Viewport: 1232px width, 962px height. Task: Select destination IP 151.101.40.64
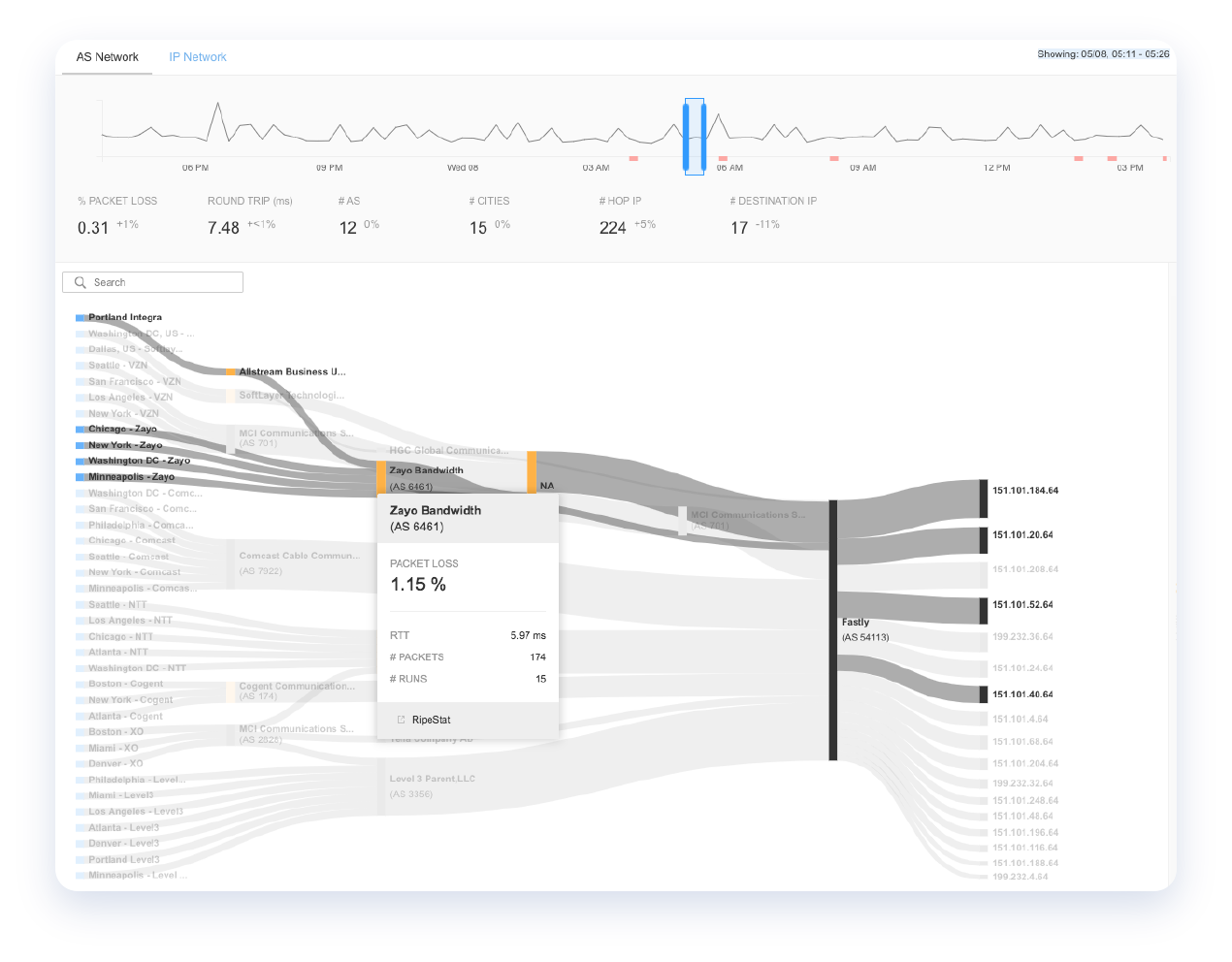click(x=1022, y=694)
